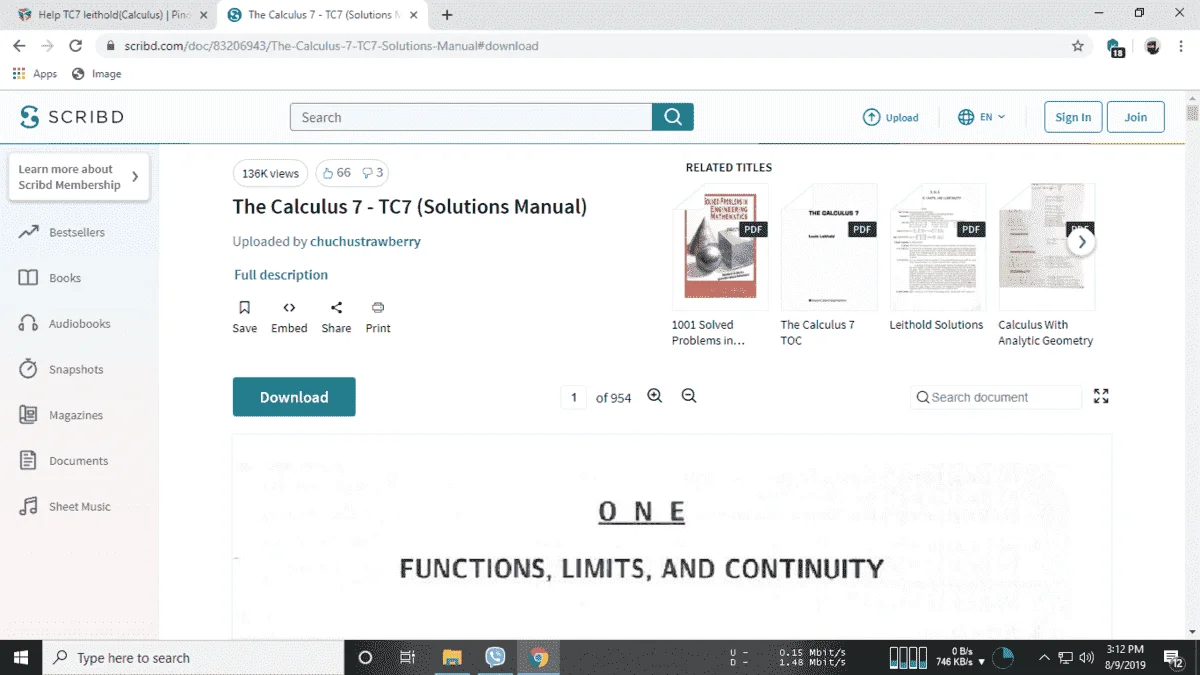
Task: Click into the main Scribd Search field
Action: [471, 117]
